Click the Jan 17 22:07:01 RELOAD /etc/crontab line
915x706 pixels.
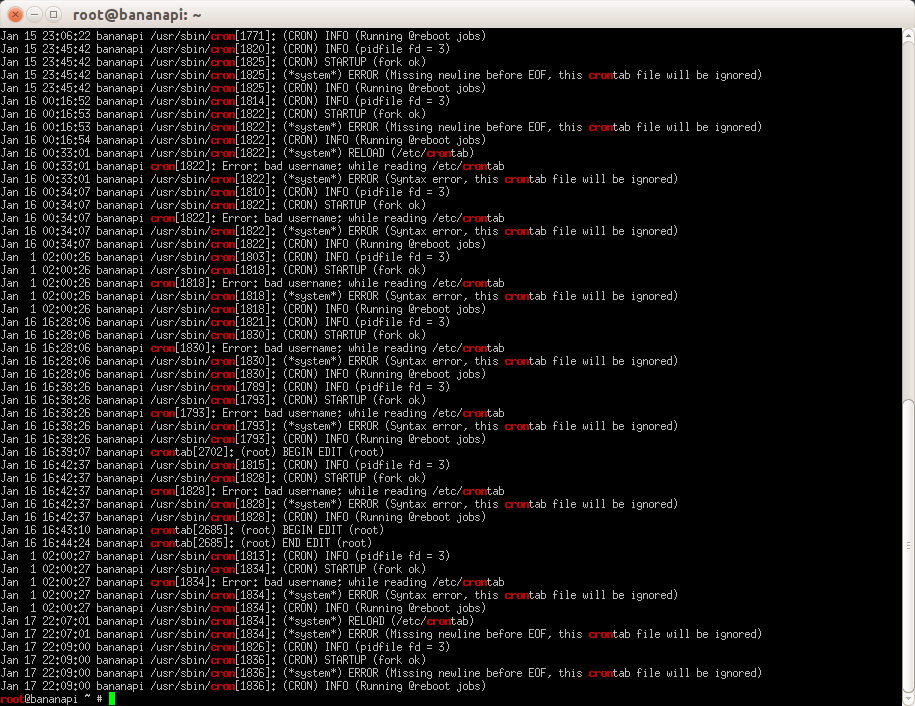[238, 621]
